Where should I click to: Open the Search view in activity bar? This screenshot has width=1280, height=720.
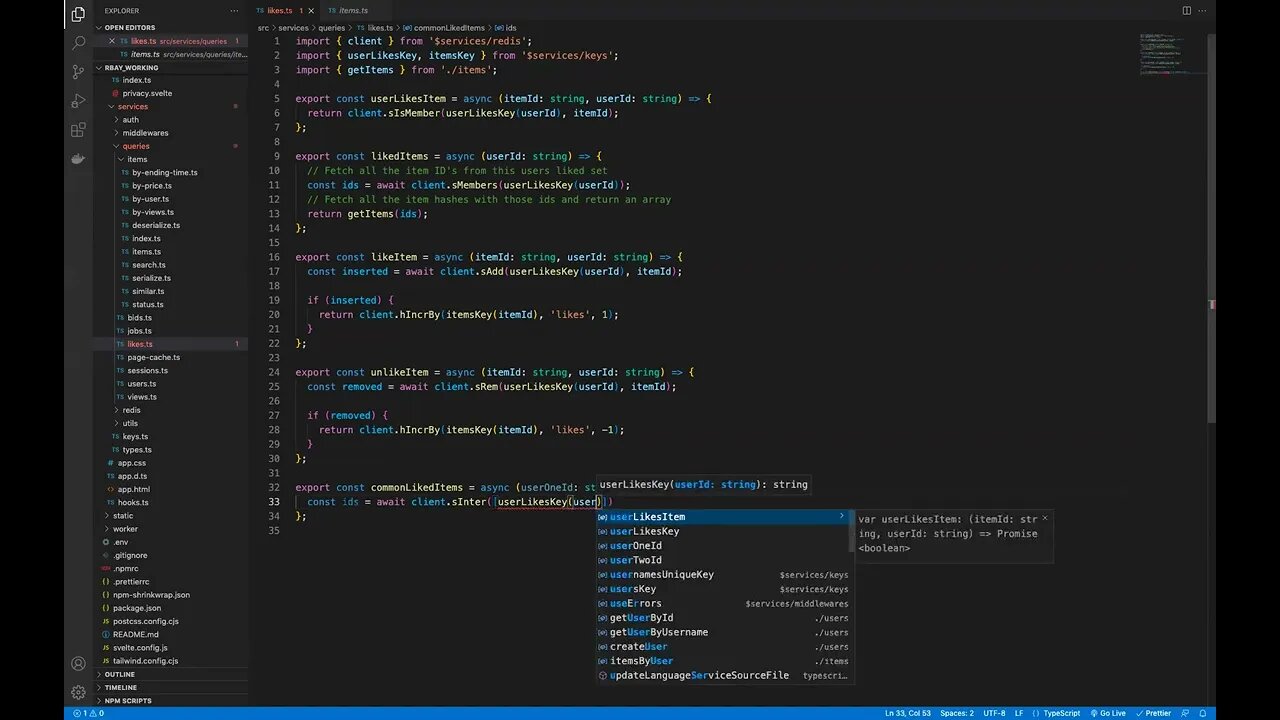click(x=78, y=43)
